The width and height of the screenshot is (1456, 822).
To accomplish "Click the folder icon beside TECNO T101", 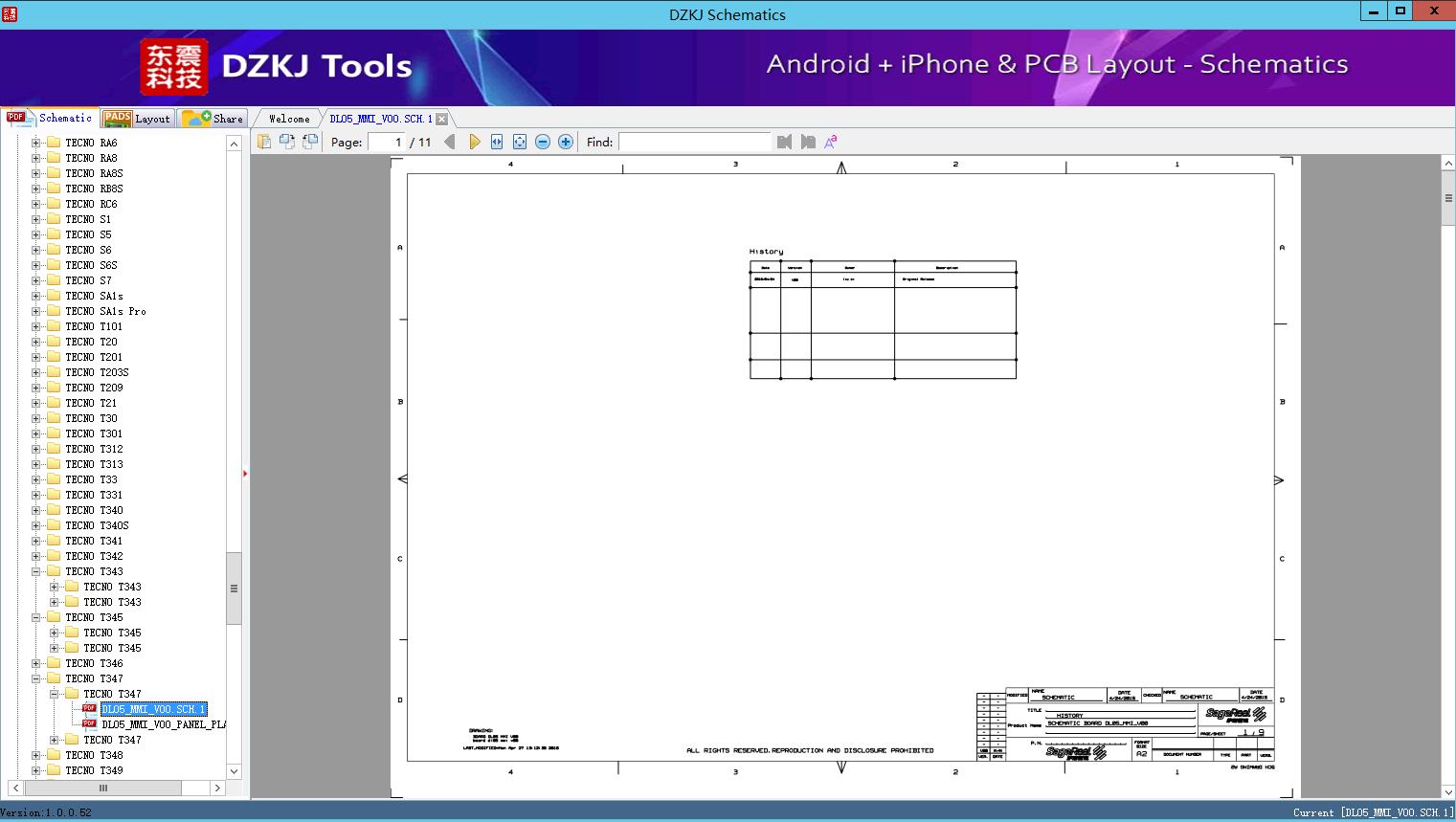I will (x=54, y=326).
